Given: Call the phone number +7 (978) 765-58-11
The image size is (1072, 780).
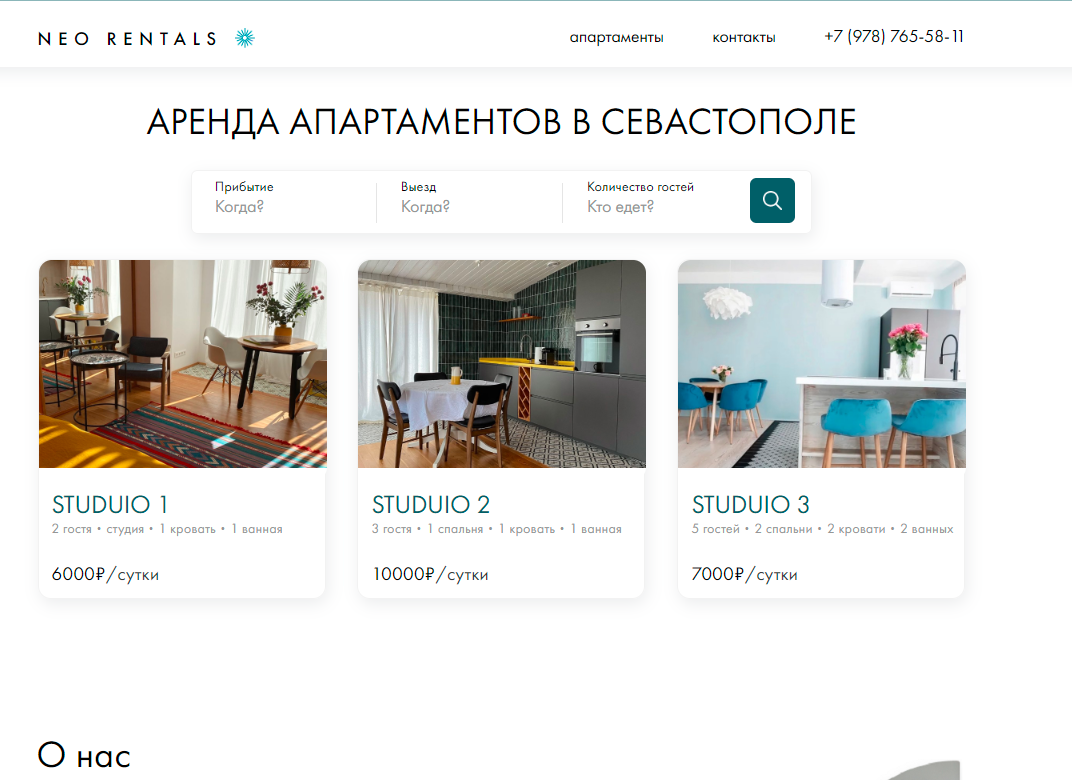Looking at the screenshot, I should (x=894, y=36).
